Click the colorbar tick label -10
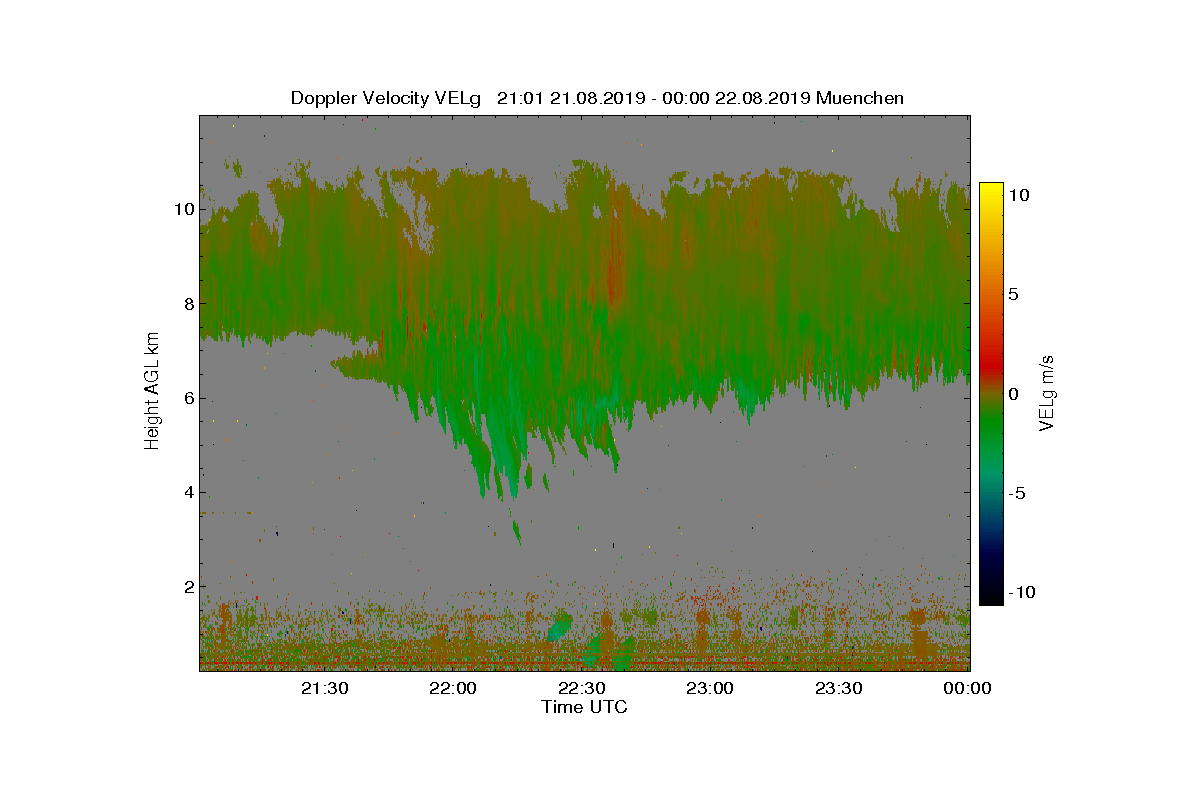The width and height of the screenshot is (1200, 800). 1021,592
